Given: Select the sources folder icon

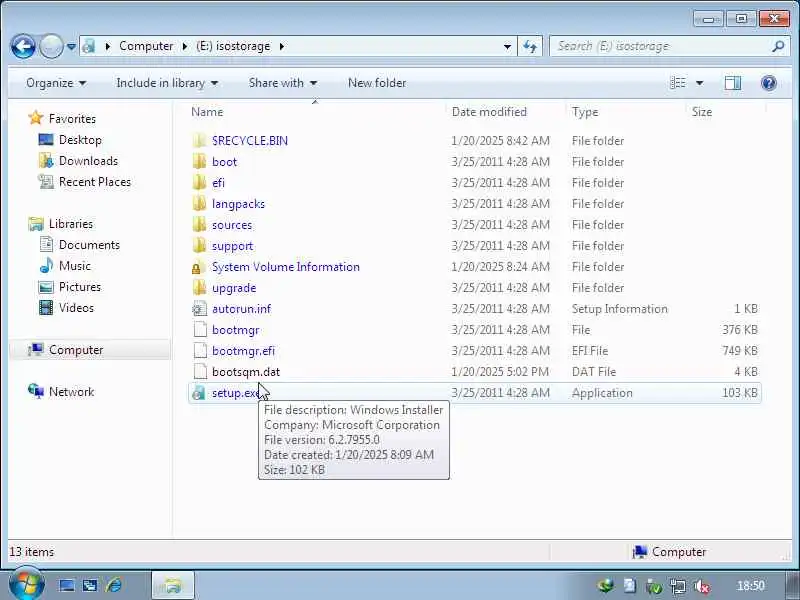Looking at the screenshot, I should point(199,224).
